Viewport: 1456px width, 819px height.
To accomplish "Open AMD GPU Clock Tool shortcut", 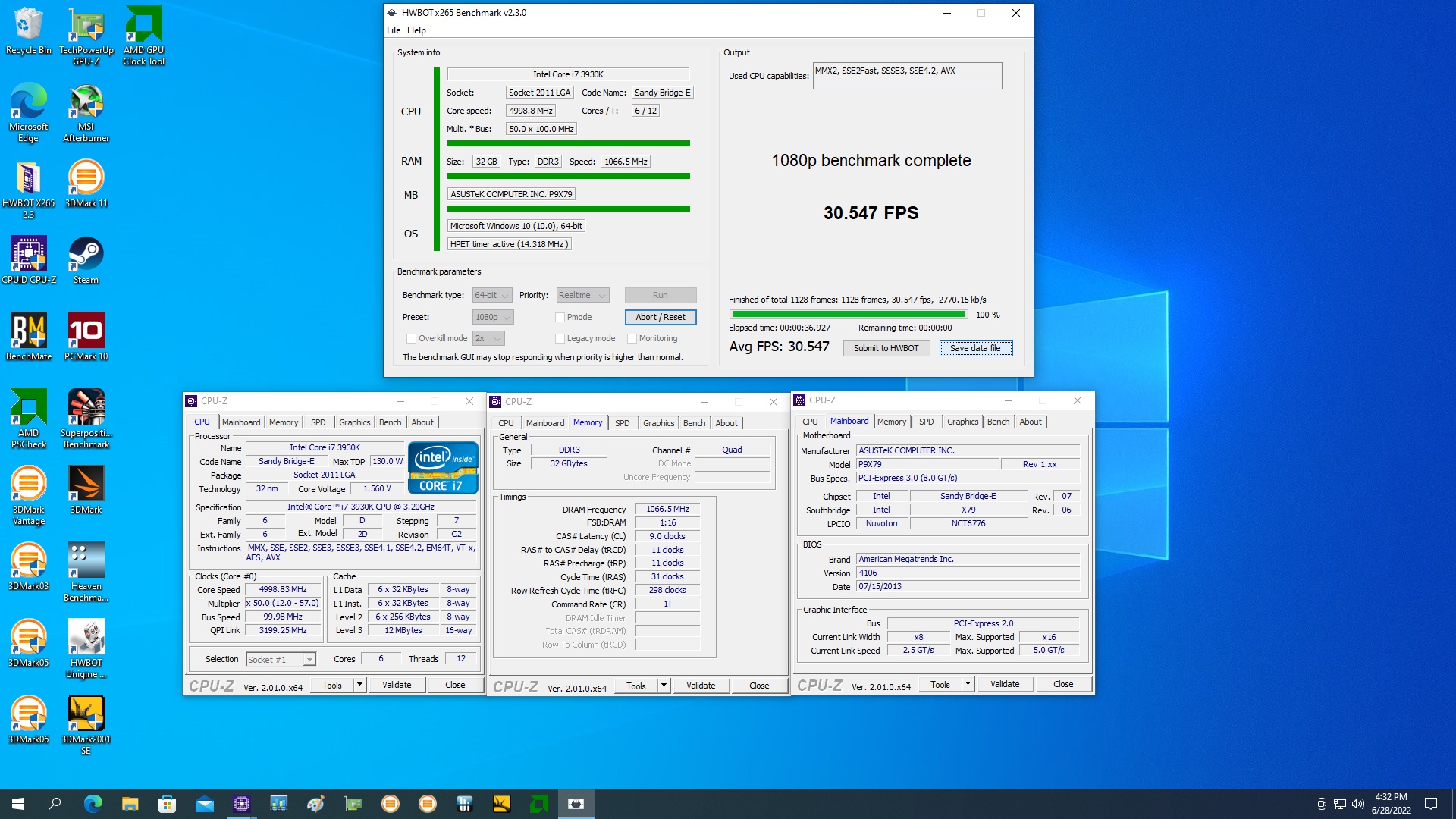I will pos(144,36).
